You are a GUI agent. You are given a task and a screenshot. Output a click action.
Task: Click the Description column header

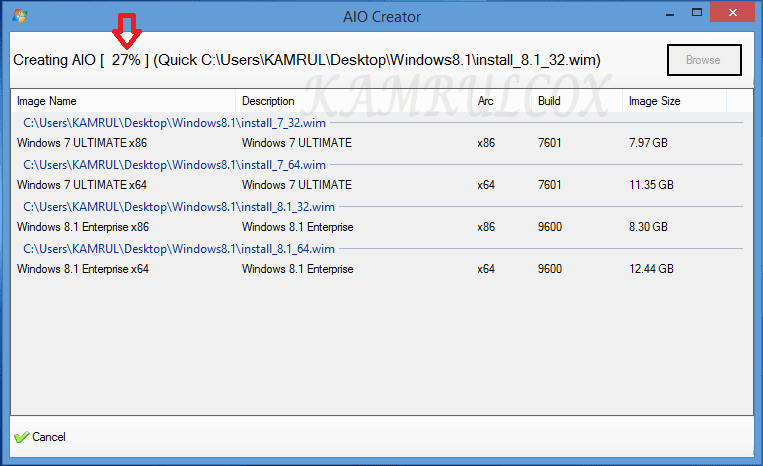pyautogui.click(x=354, y=101)
